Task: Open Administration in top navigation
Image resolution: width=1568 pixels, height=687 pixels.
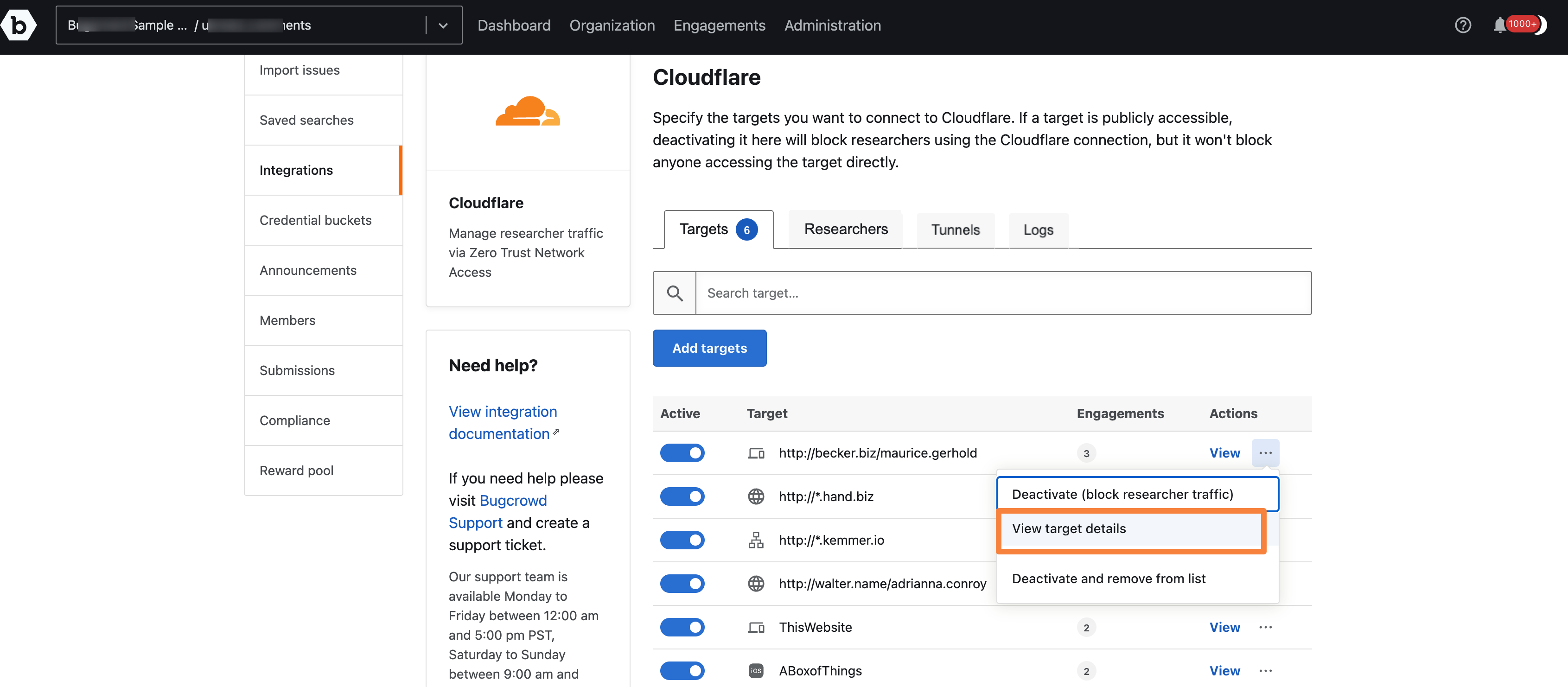Action: point(832,25)
